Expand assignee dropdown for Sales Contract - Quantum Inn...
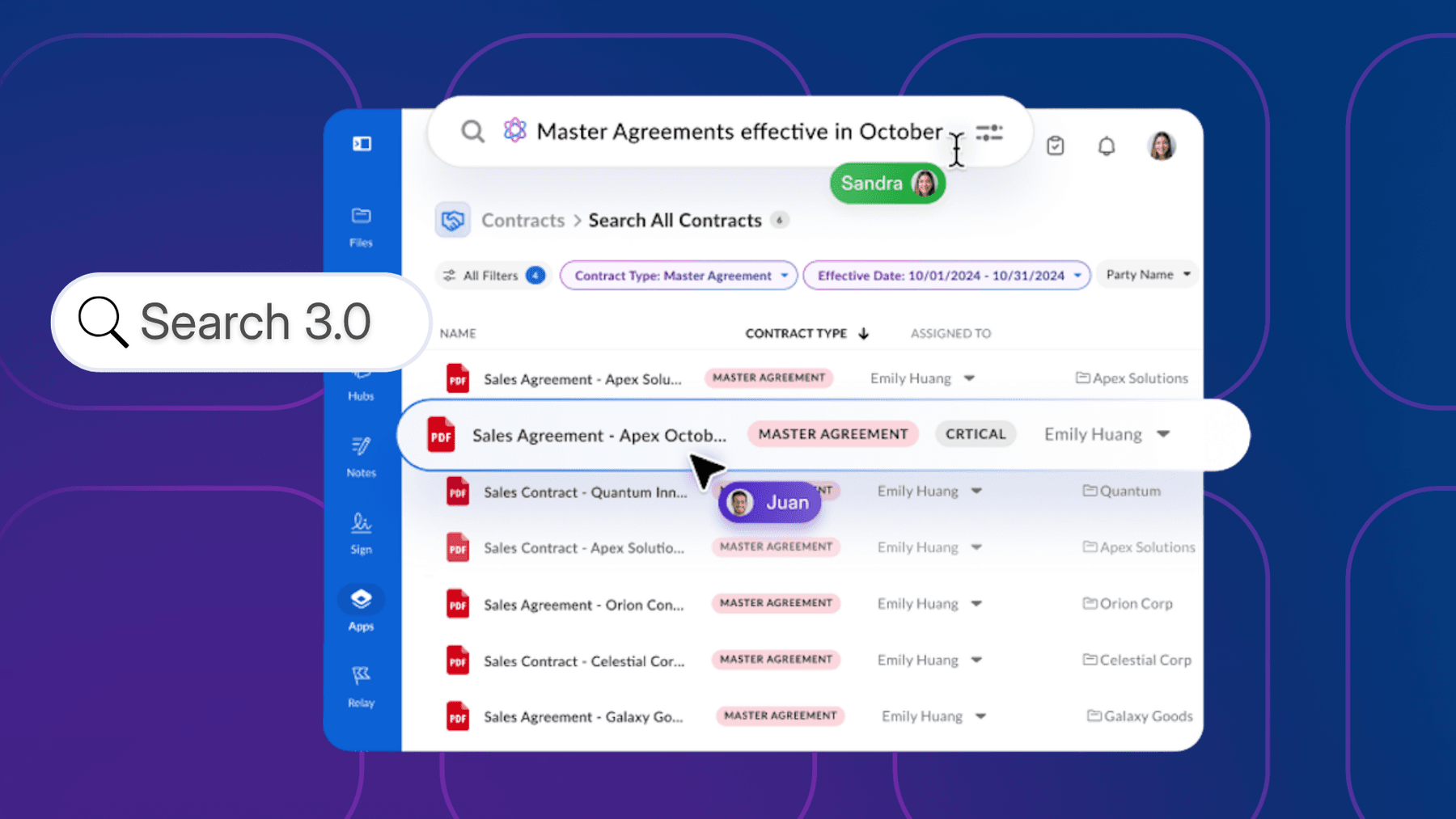 click(976, 491)
